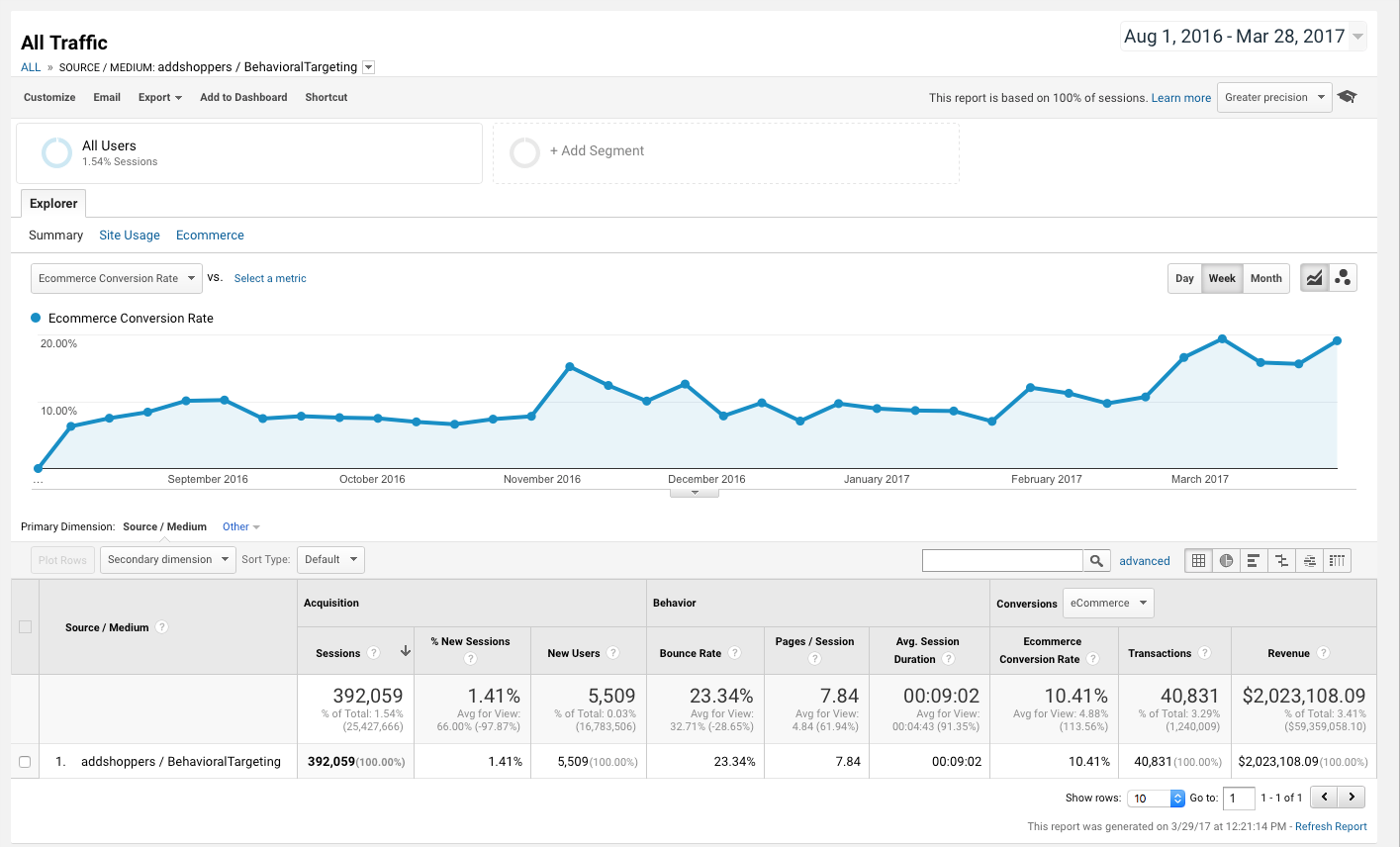Open help icon beside New Users
The height and width of the screenshot is (847, 1400).
click(613, 653)
